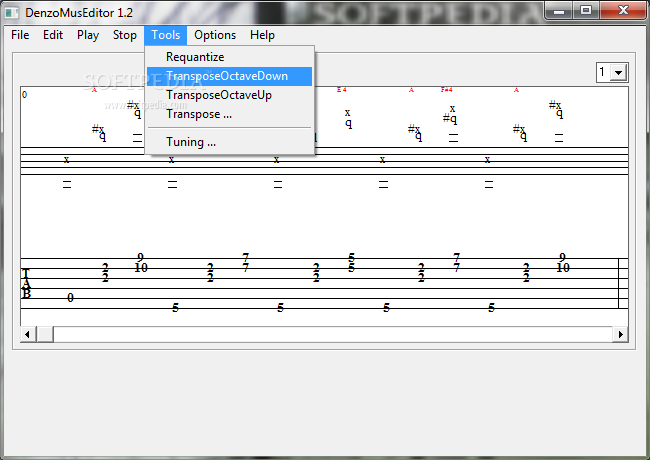Select TransposeOctaveUp menu entry
This screenshot has height=460, width=650.
tap(229, 95)
